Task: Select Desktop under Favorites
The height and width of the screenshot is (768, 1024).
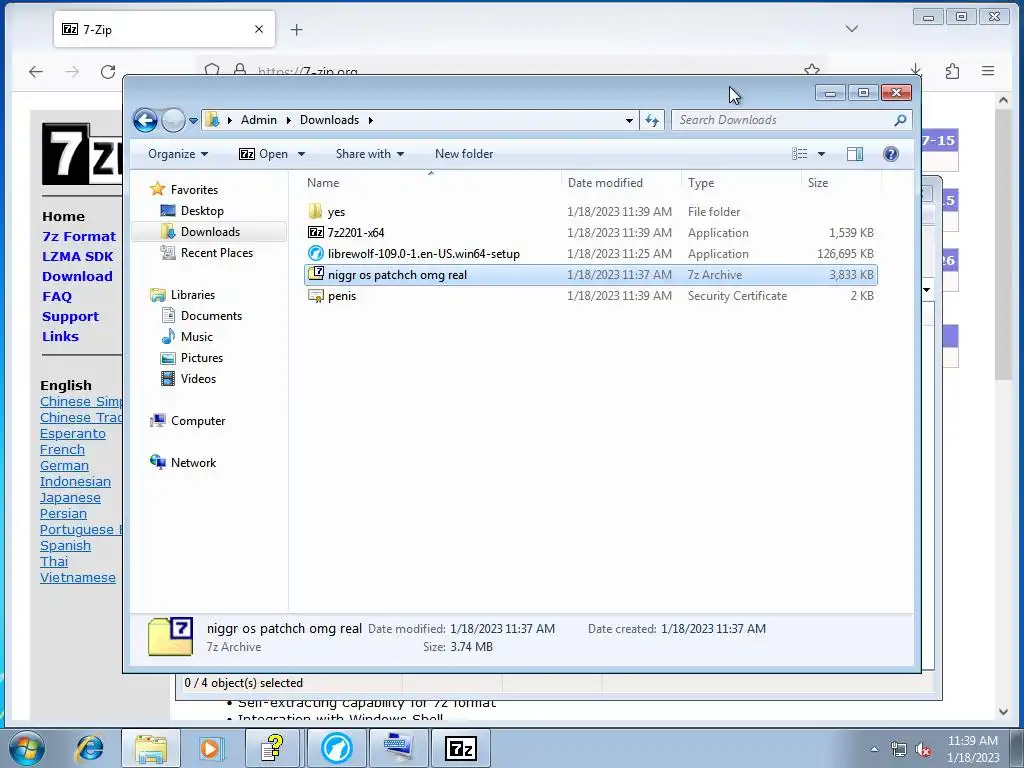Action: point(202,211)
